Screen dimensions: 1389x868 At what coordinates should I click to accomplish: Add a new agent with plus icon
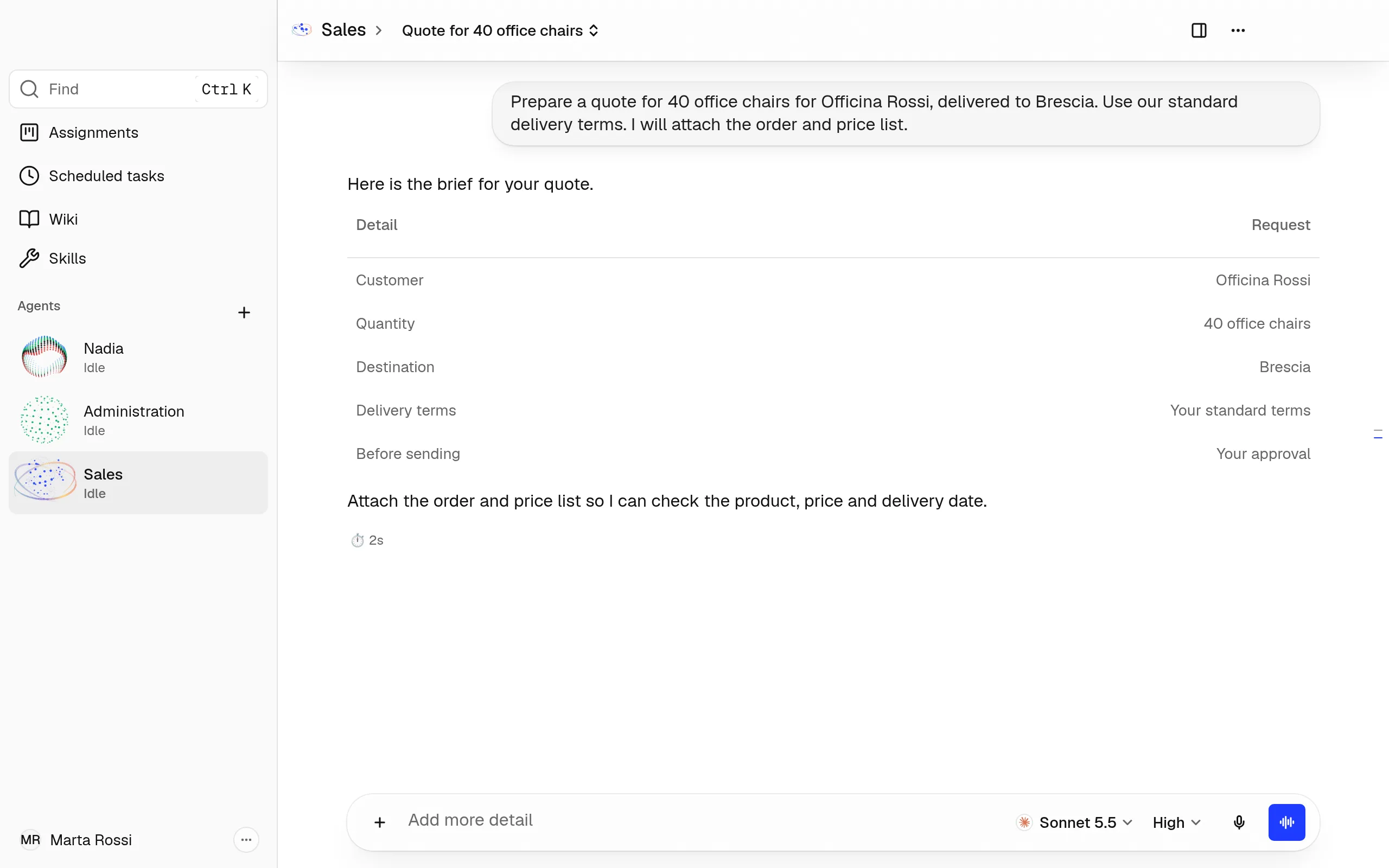244,312
